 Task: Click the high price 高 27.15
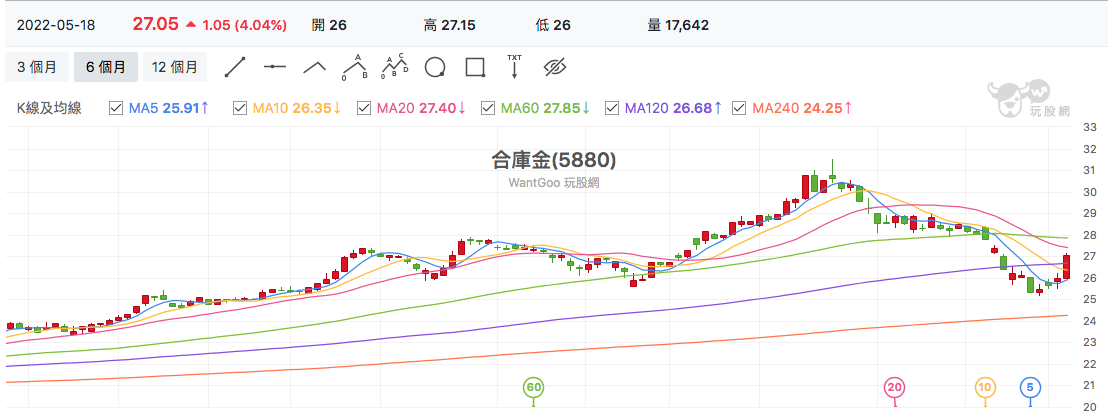(x=449, y=25)
